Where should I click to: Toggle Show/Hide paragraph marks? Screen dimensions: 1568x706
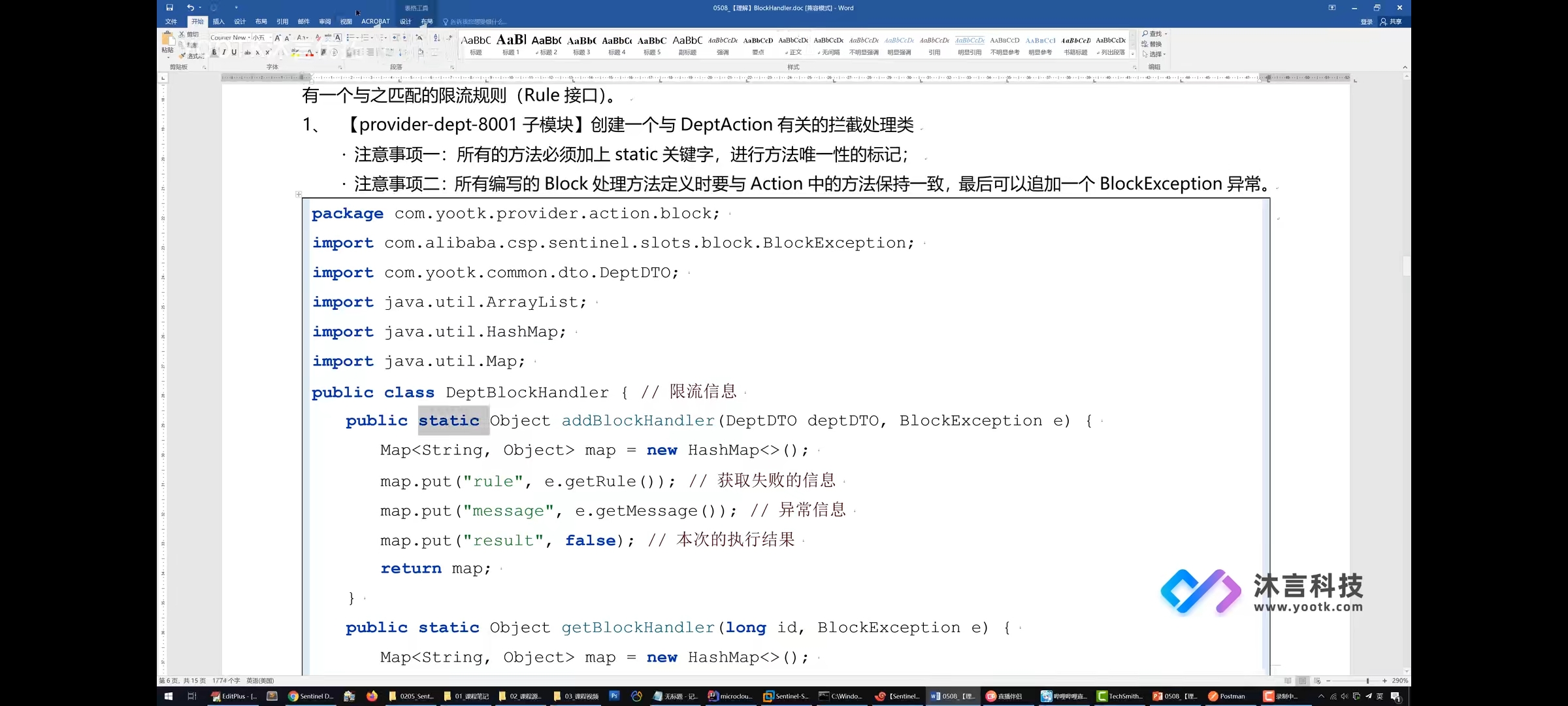(449, 37)
